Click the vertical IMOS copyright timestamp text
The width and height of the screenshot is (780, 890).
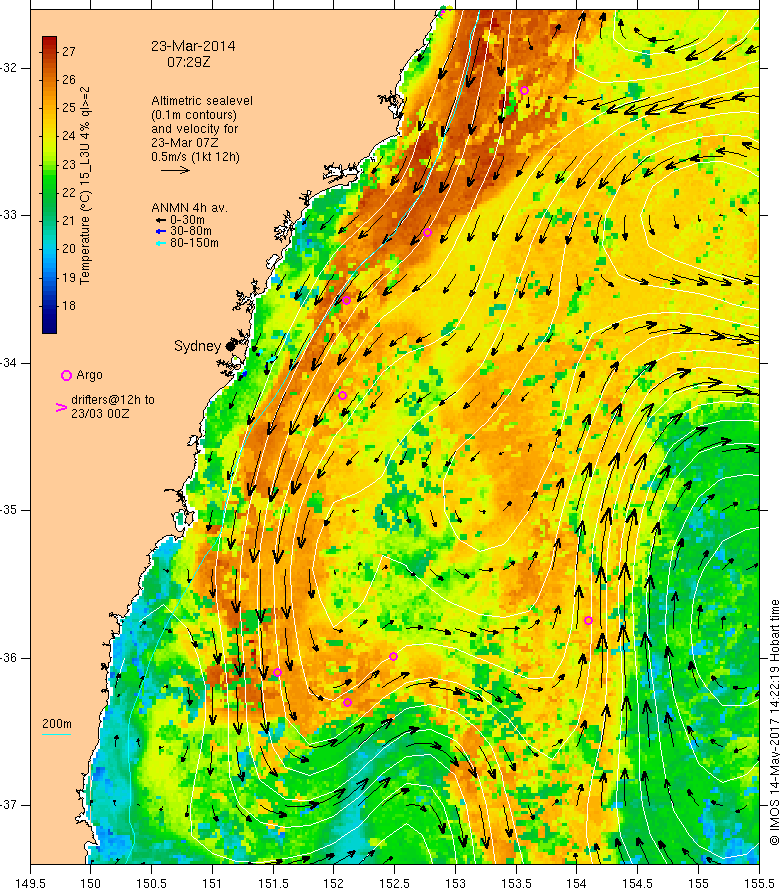point(774,722)
